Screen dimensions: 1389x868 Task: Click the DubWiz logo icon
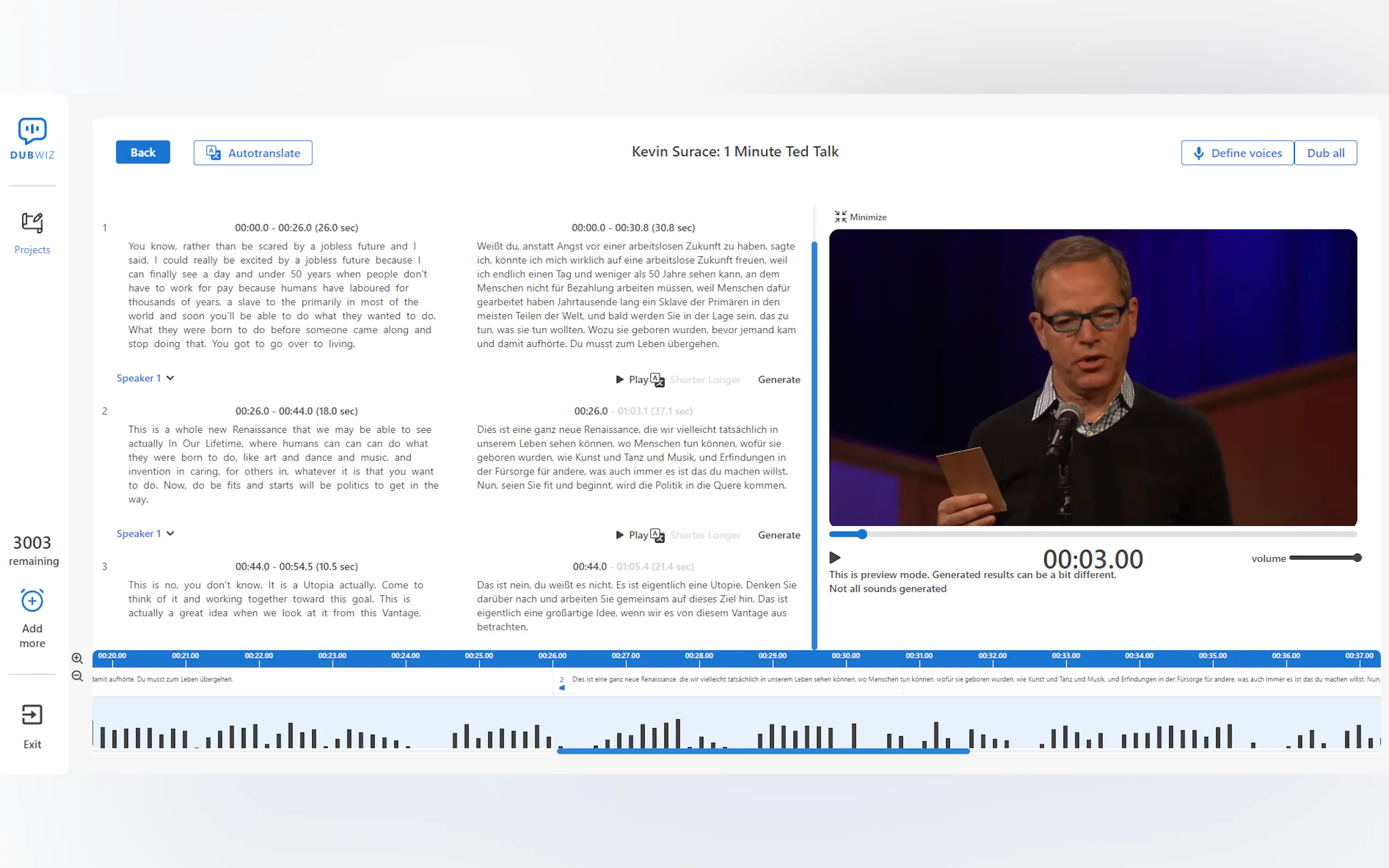(x=32, y=131)
